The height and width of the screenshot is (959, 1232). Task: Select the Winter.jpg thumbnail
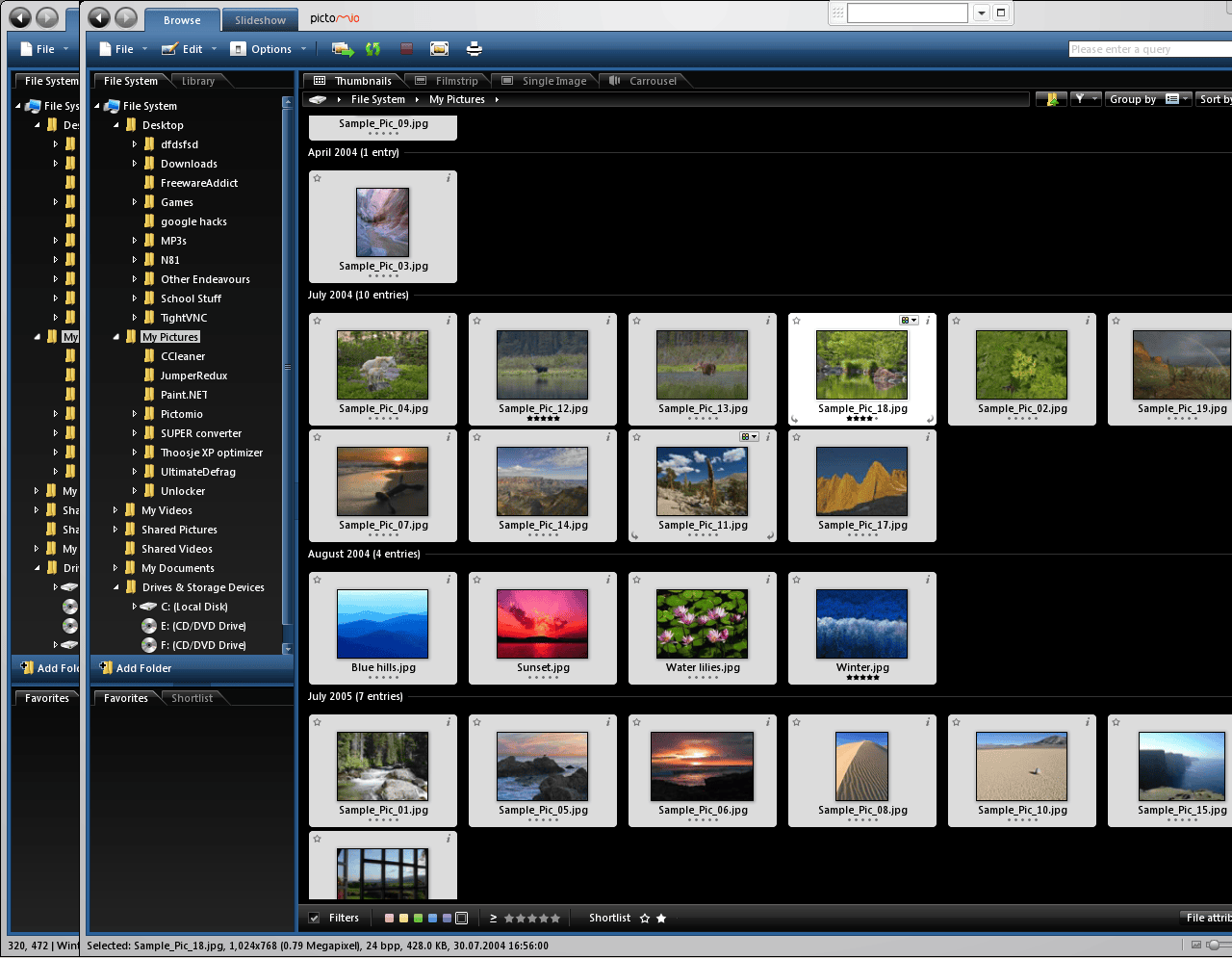862,628
